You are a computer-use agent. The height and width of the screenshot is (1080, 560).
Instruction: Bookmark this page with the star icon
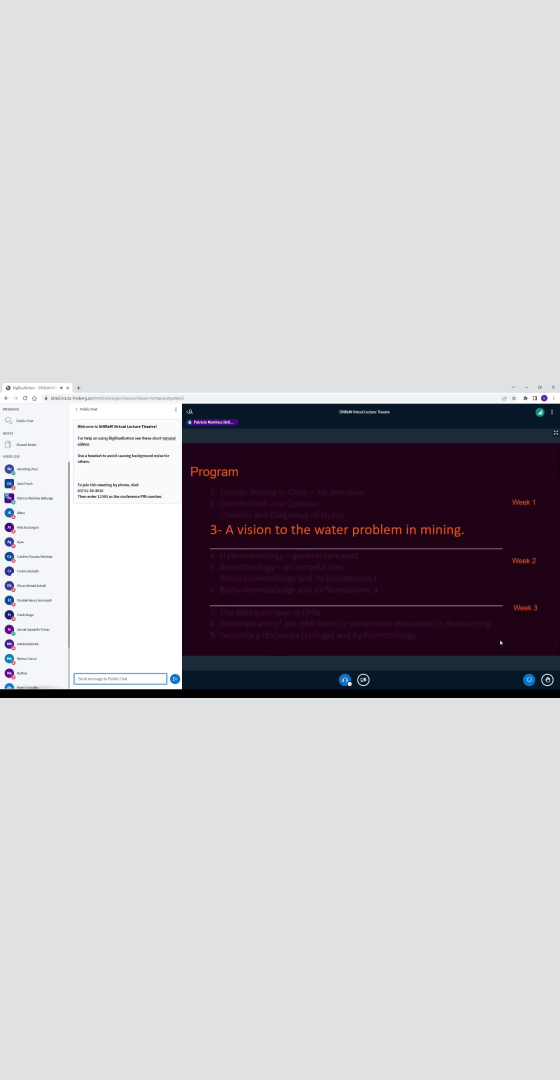[x=514, y=398]
